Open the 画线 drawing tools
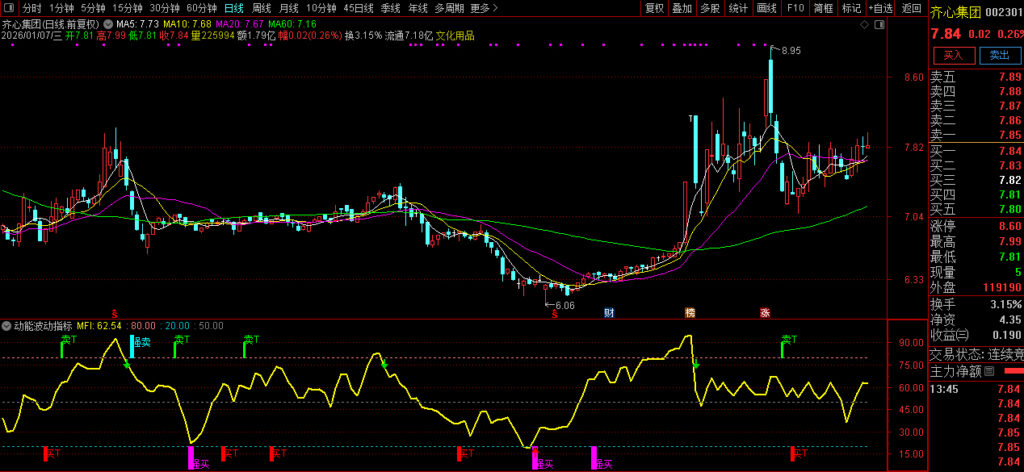Image resolution: width=1024 pixels, height=472 pixels. (767, 8)
